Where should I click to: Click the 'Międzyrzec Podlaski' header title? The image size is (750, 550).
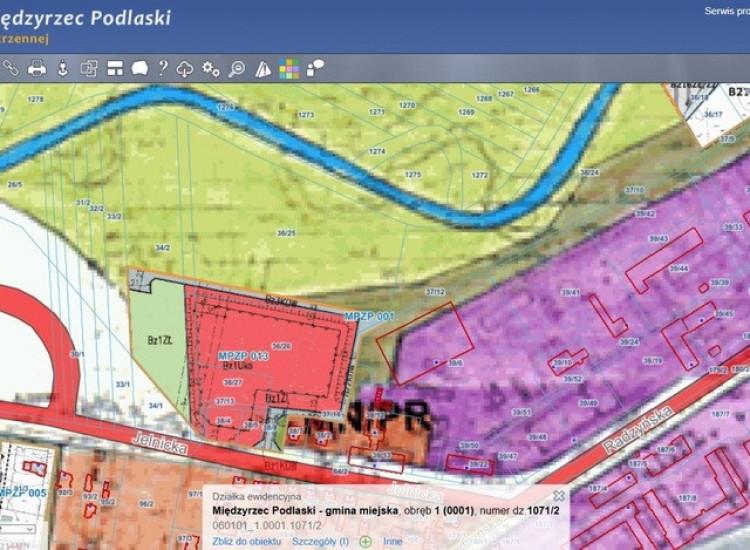84,18
